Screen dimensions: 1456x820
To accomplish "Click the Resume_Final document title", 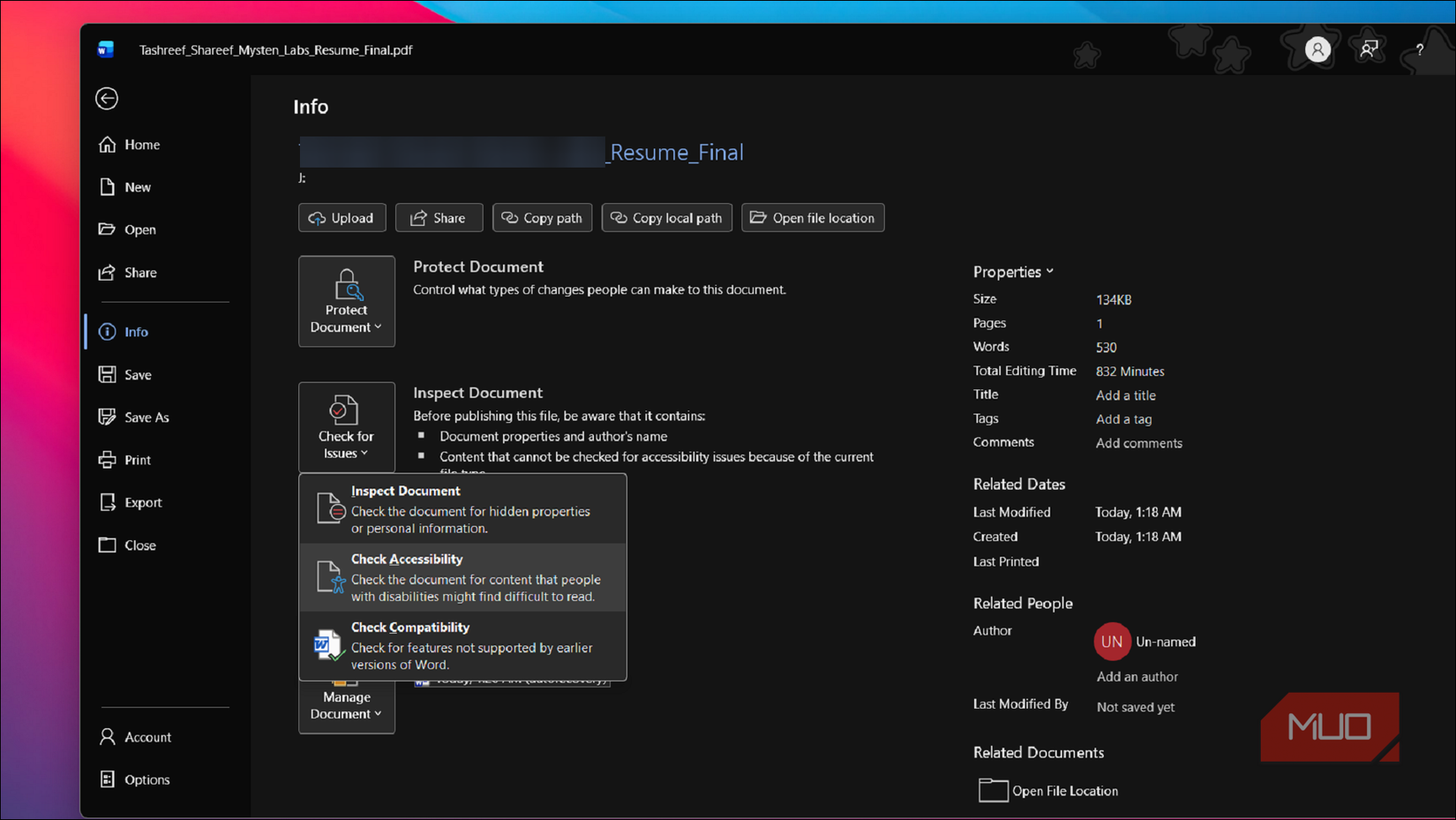I will pos(674,153).
